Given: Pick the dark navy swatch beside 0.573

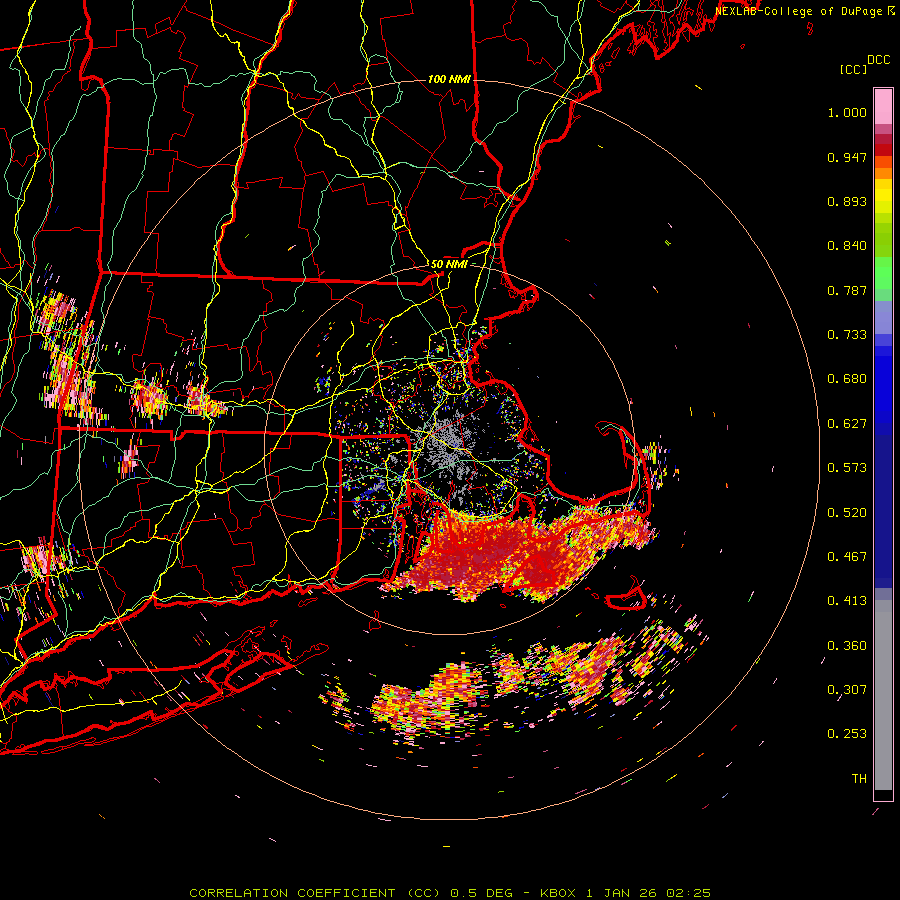Looking at the screenshot, I should point(883,505).
